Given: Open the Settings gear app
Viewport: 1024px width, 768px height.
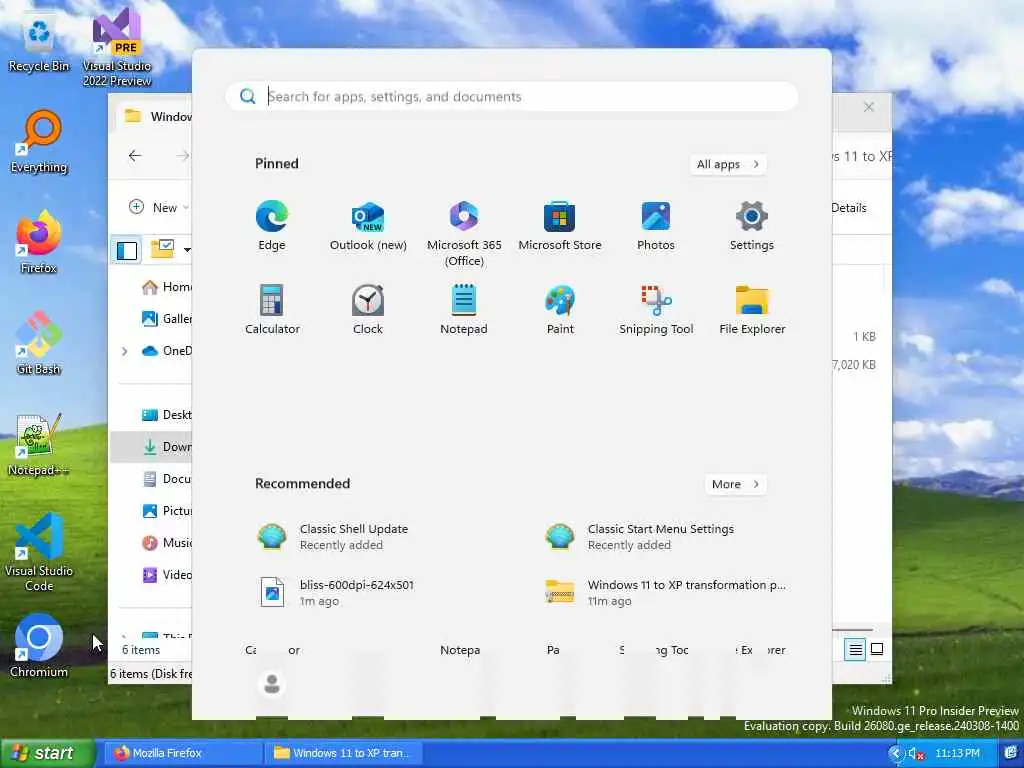Looking at the screenshot, I should tap(751, 225).
